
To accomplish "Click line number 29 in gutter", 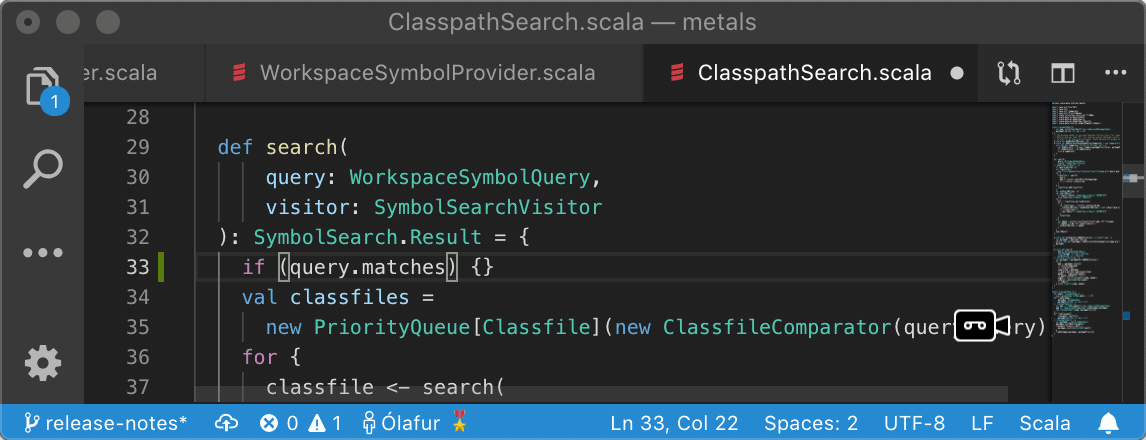I will 137,148.
